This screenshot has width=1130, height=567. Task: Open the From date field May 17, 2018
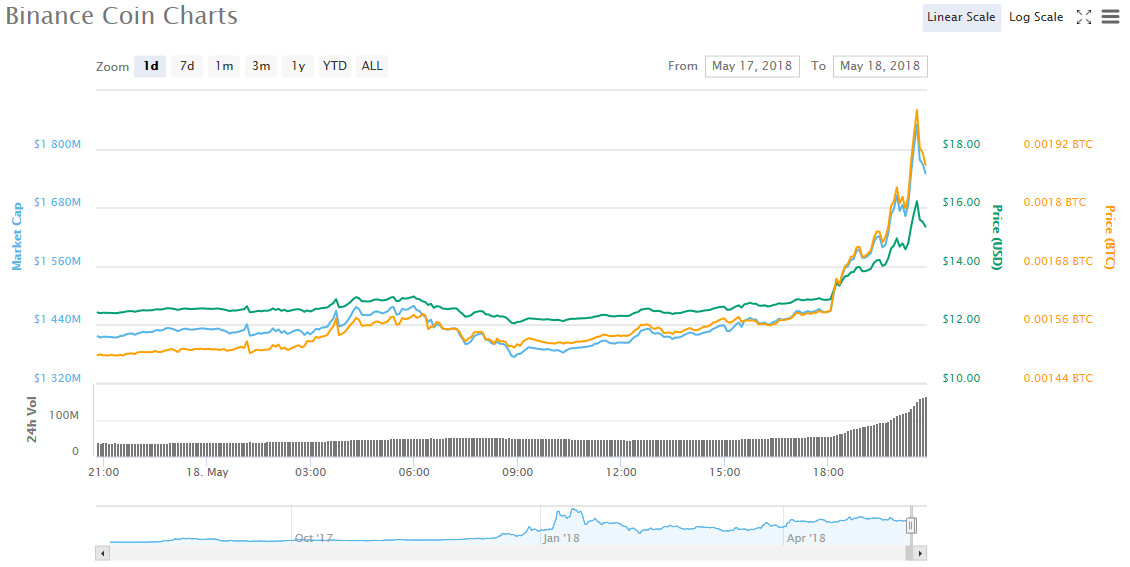click(752, 66)
